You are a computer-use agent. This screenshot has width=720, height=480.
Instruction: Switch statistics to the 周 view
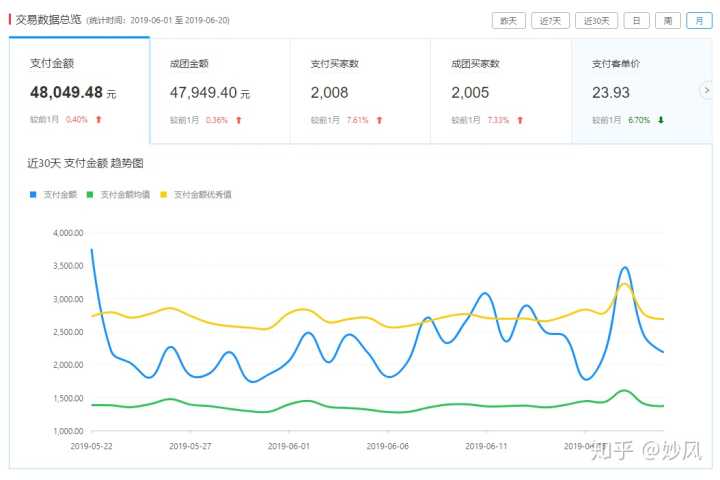click(x=667, y=20)
